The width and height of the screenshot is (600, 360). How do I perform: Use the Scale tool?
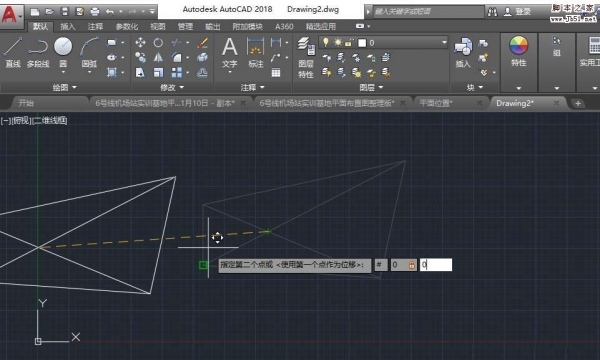(158, 72)
